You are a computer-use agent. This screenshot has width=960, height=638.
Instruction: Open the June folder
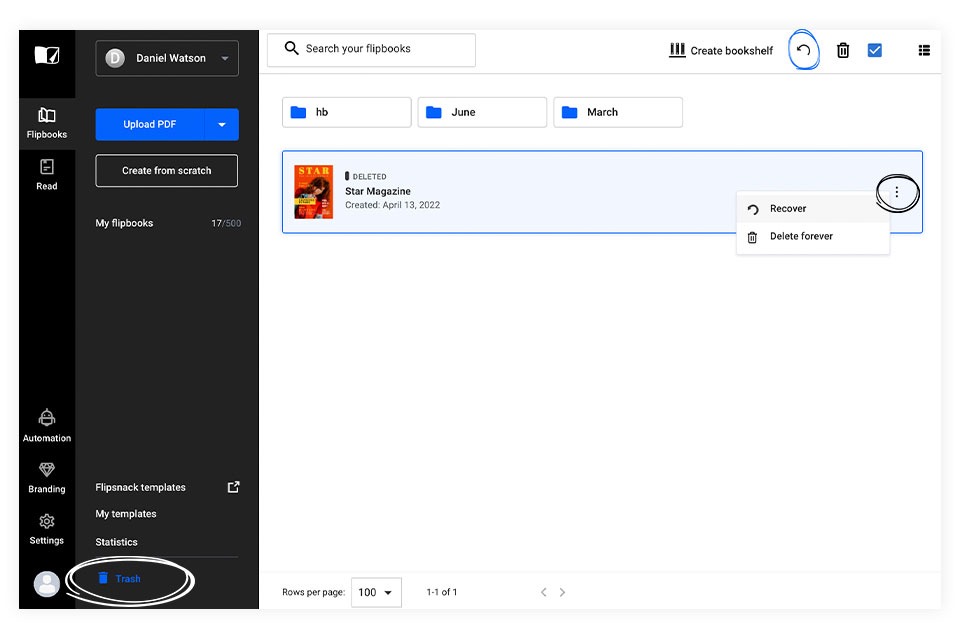click(482, 112)
